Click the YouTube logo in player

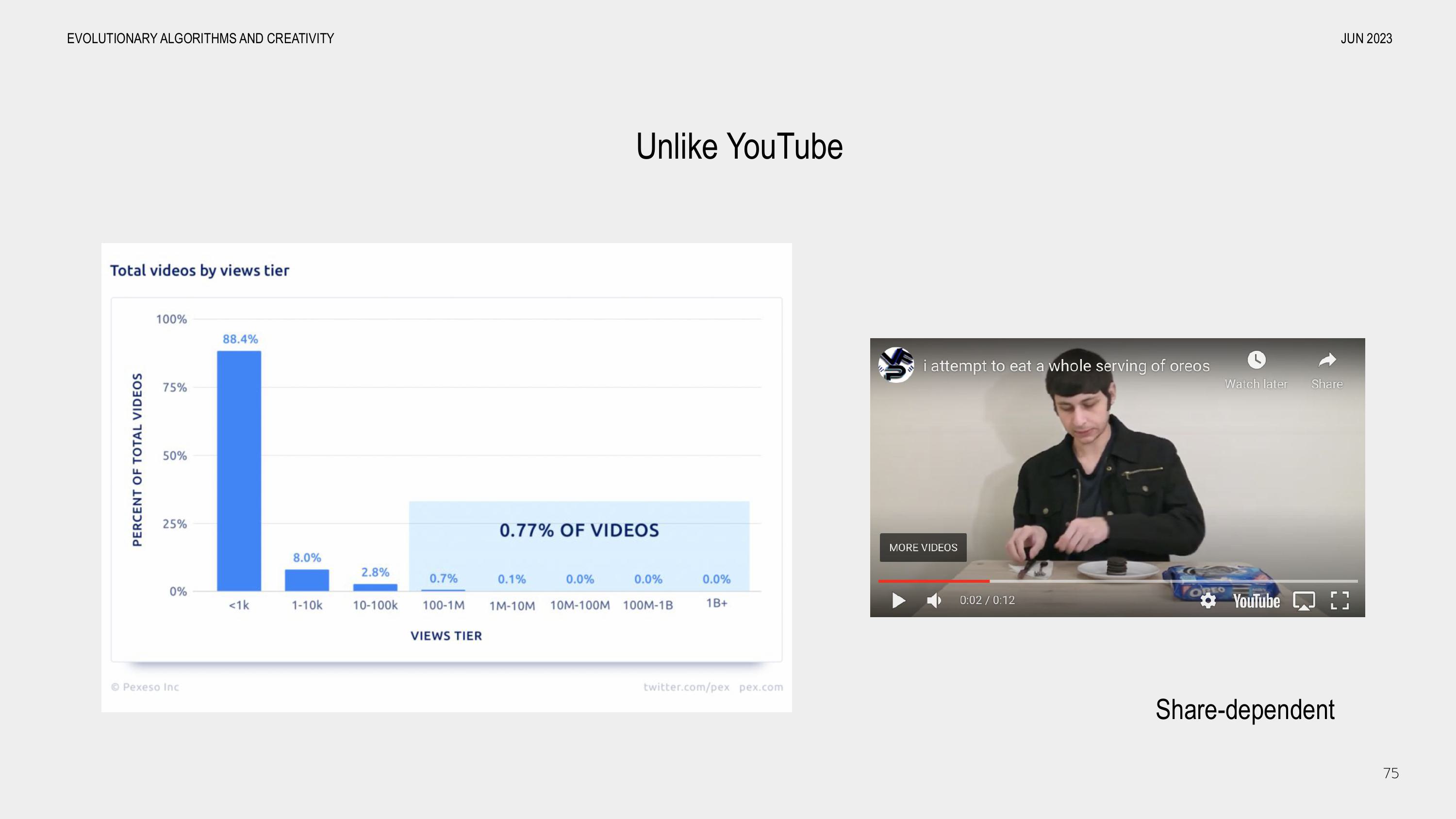click(1256, 601)
